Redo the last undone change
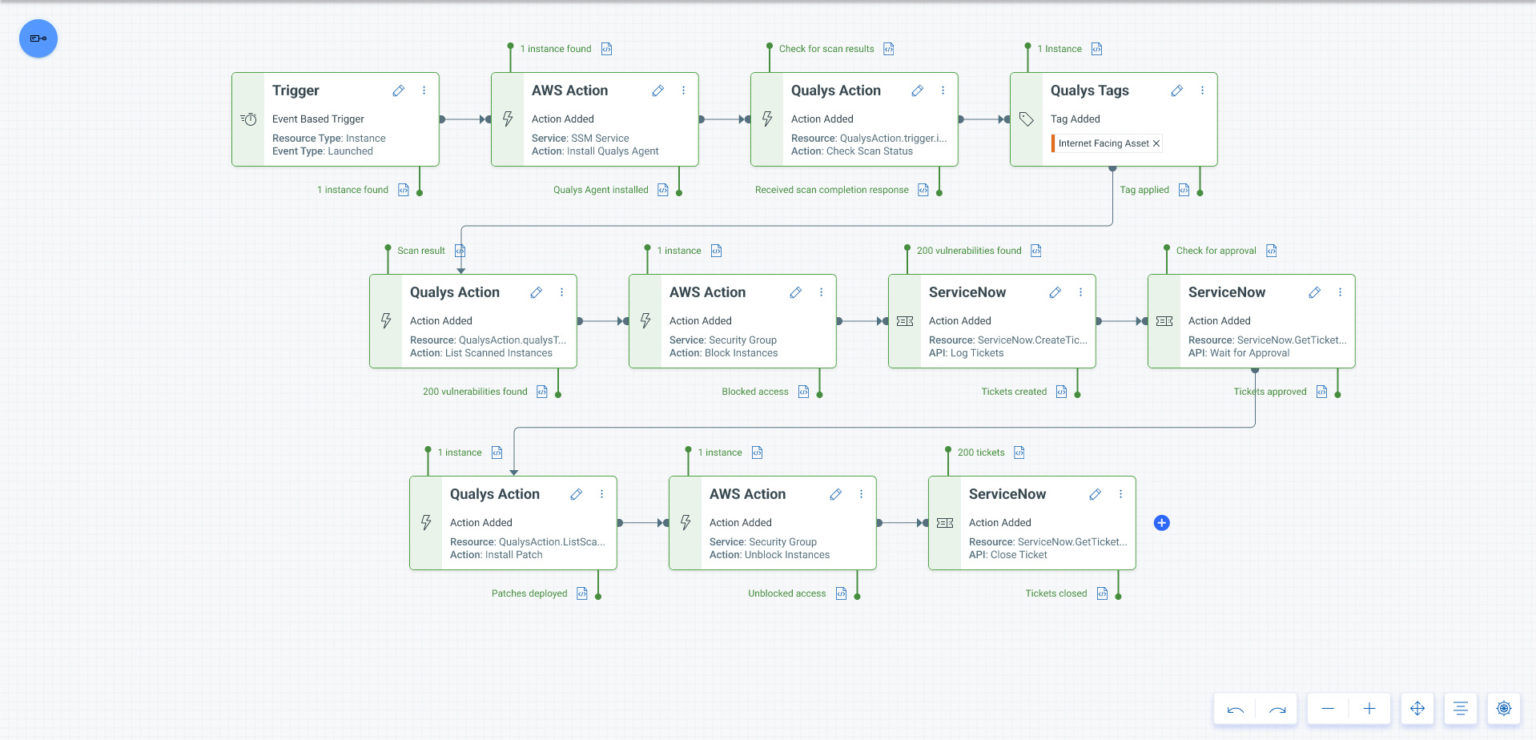This screenshot has height=740, width=1536. pyautogui.click(x=1277, y=708)
